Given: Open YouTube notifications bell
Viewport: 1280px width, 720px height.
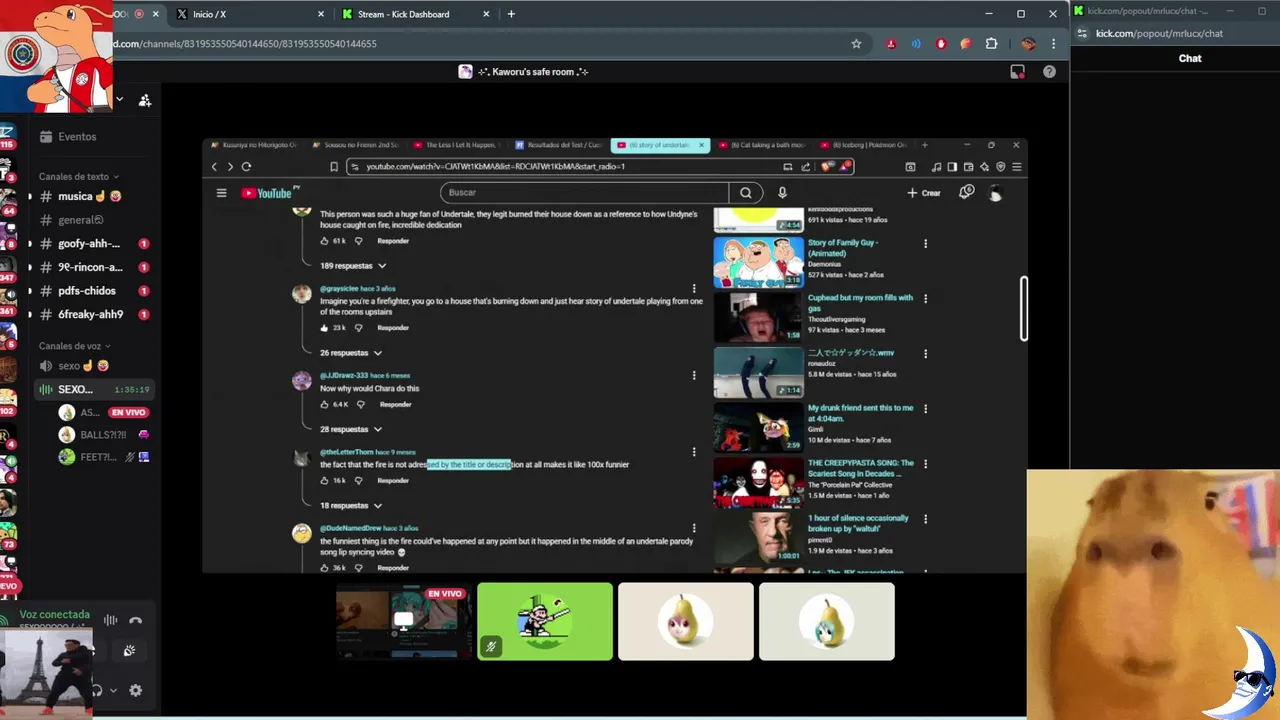Looking at the screenshot, I should (x=966, y=193).
